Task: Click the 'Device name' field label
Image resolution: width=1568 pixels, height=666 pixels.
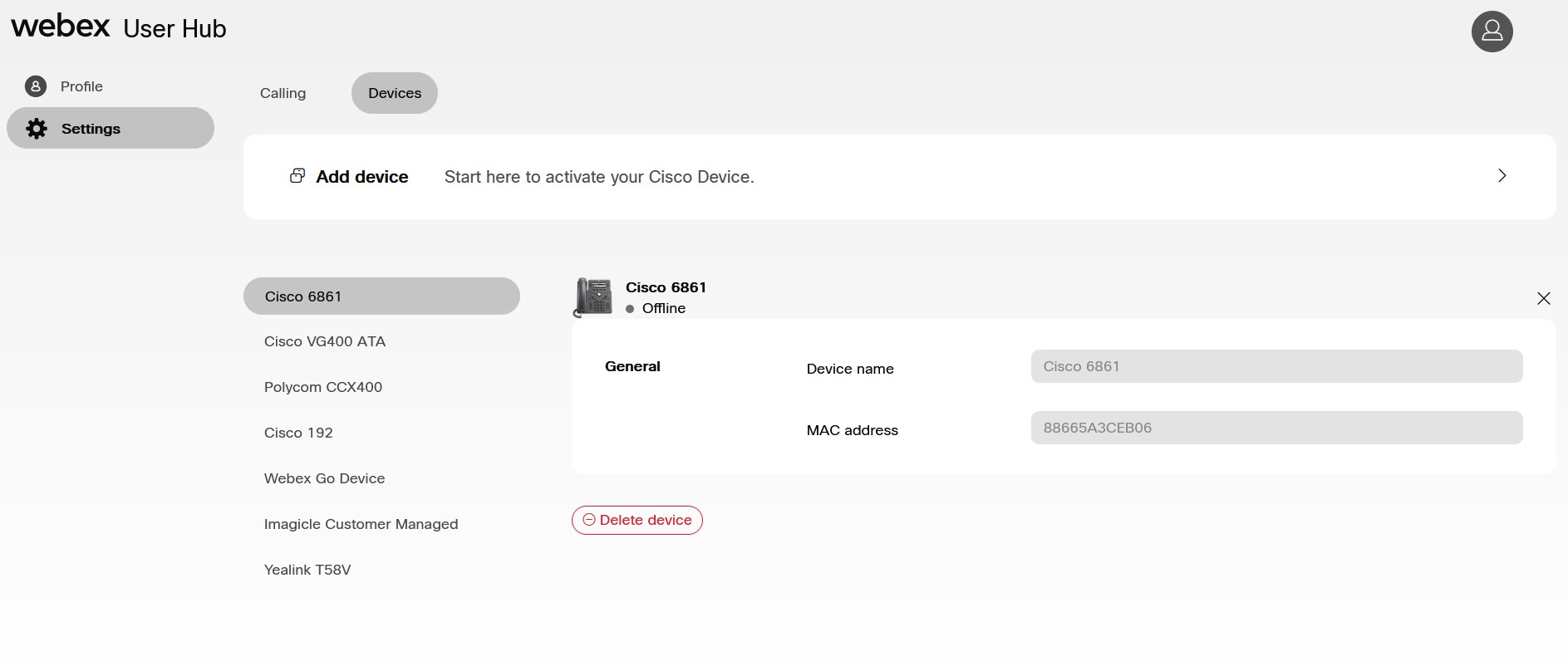Action: click(850, 369)
